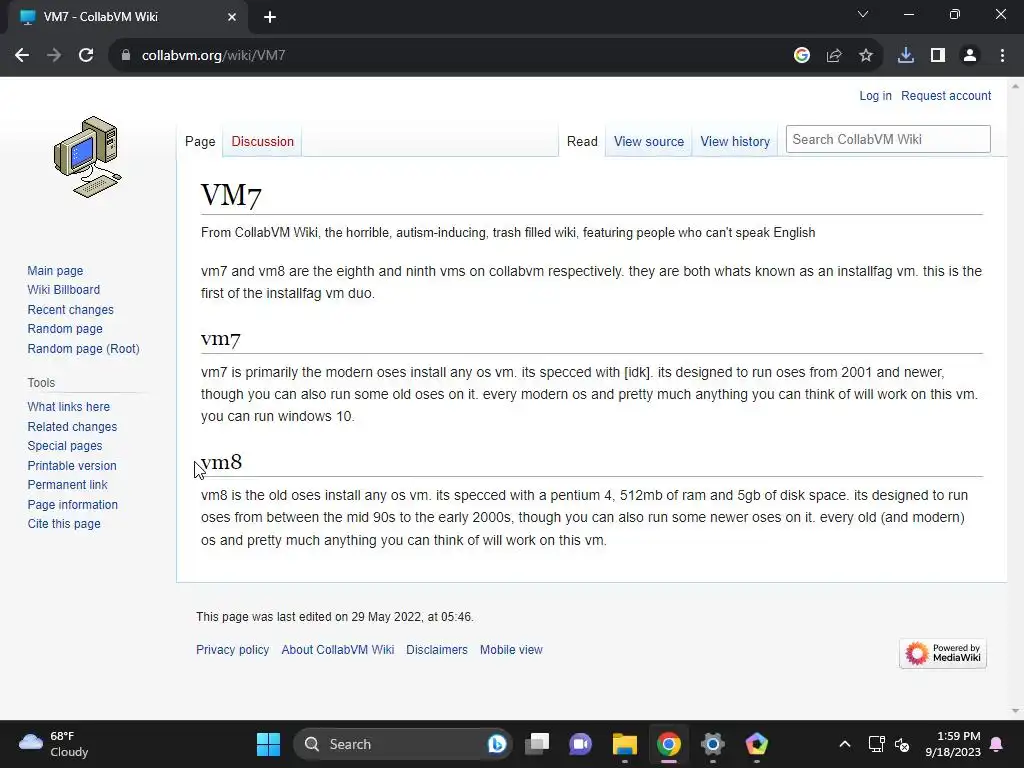Click the browser forward arrow
The height and width of the screenshot is (768, 1024).
click(x=54, y=56)
